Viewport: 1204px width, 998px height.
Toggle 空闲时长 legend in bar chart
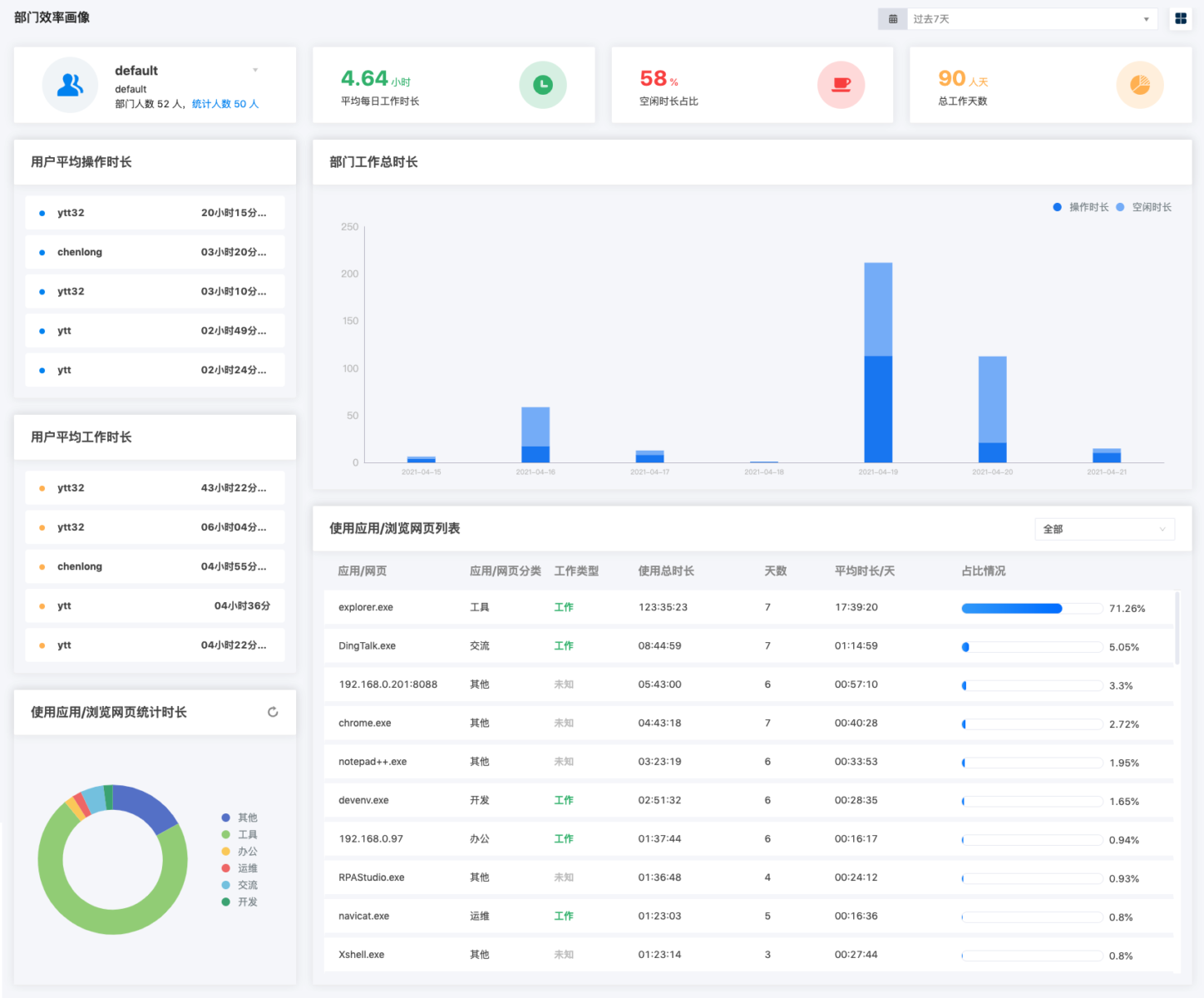coord(1144,207)
